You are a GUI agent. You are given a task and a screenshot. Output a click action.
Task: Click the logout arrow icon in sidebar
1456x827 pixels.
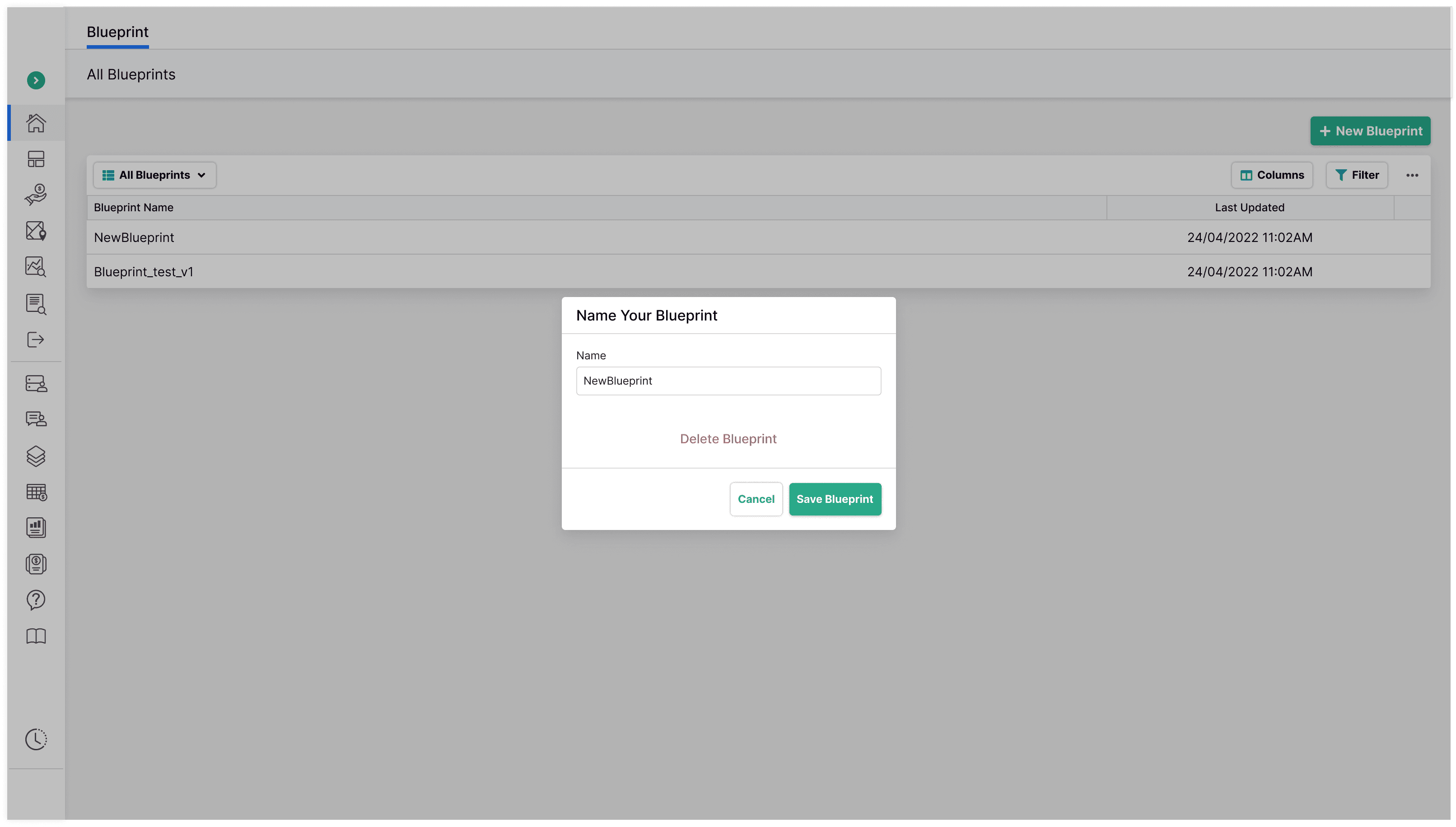(36, 339)
